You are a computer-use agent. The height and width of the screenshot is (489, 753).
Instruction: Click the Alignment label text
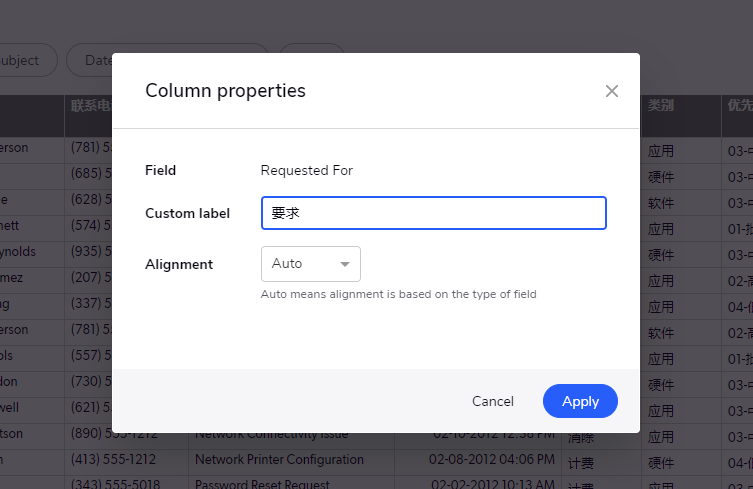tap(179, 264)
